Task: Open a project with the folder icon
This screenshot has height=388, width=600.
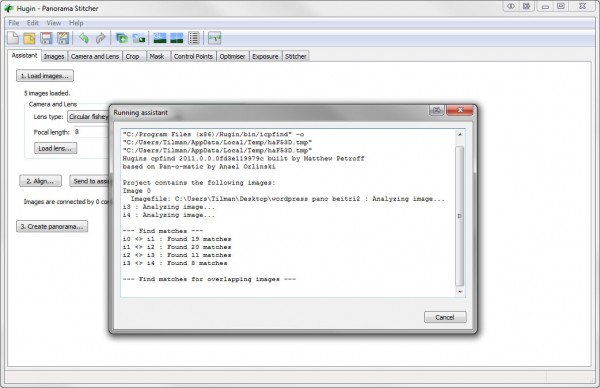Action: 29,38
